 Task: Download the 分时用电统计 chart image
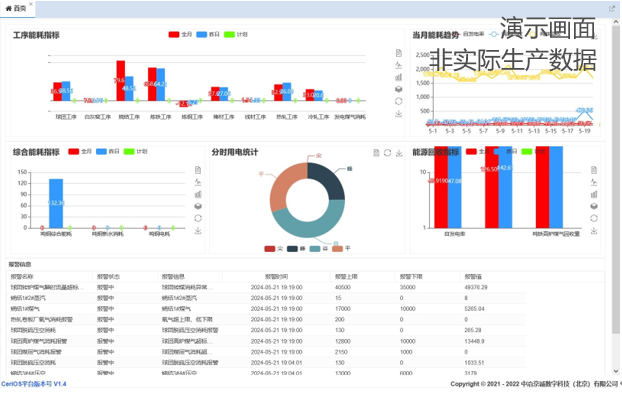[399, 153]
